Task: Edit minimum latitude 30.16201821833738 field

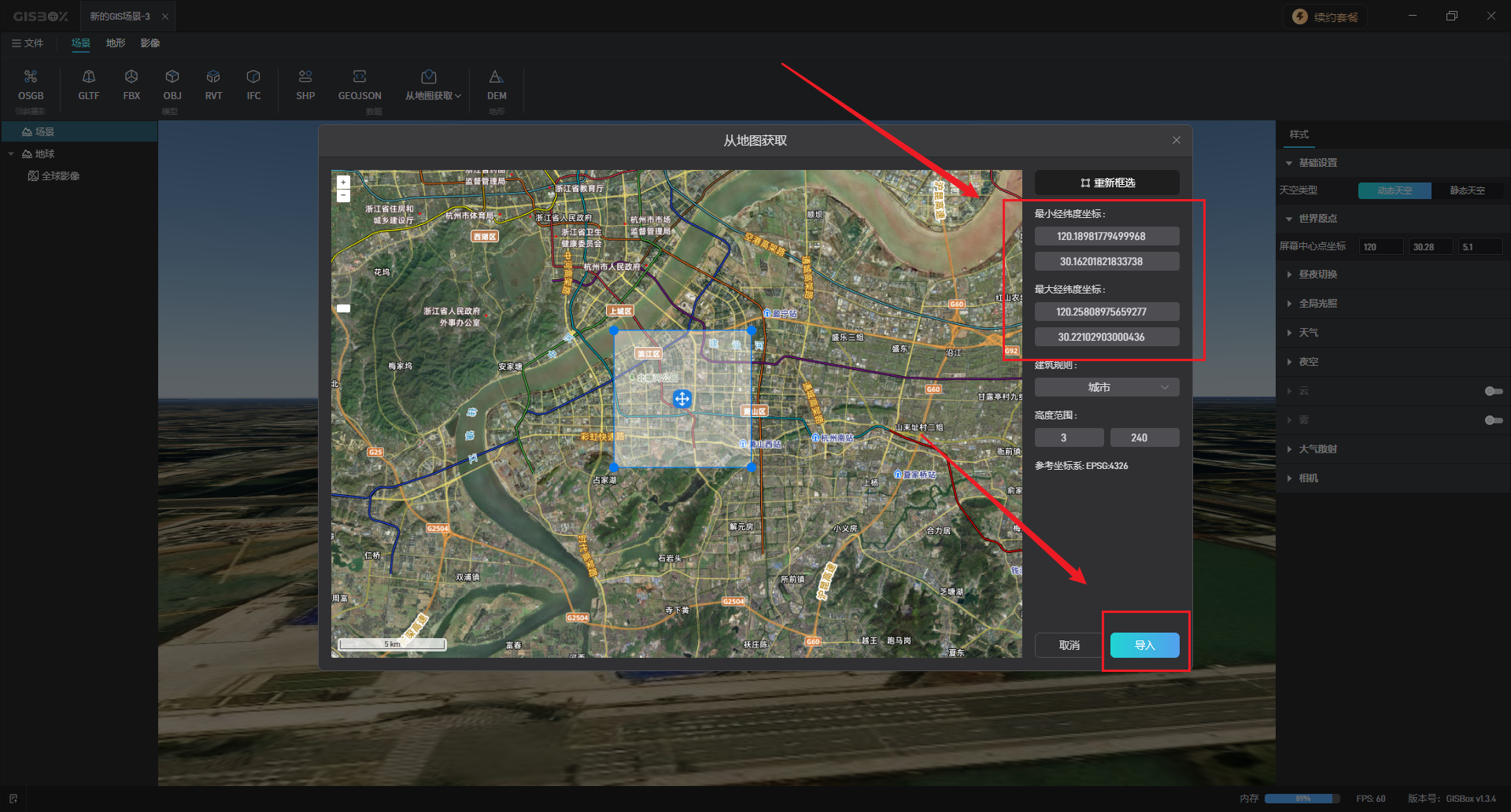Action: [x=1106, y=261]
